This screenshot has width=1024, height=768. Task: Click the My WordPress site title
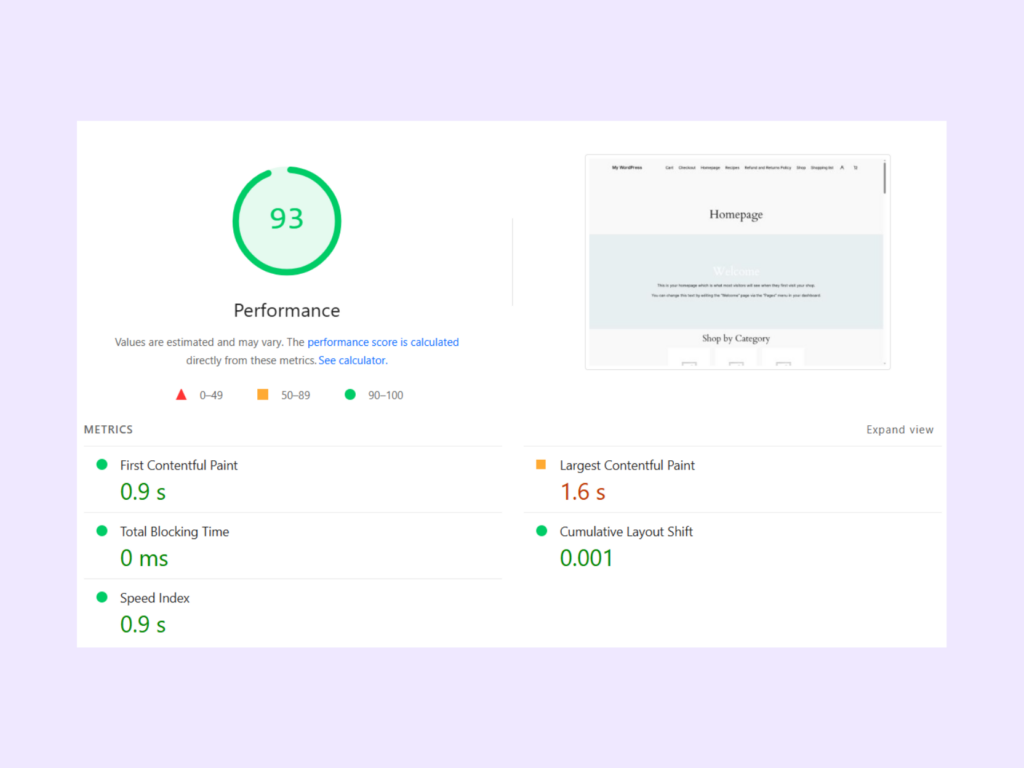[x=628, y=167]
